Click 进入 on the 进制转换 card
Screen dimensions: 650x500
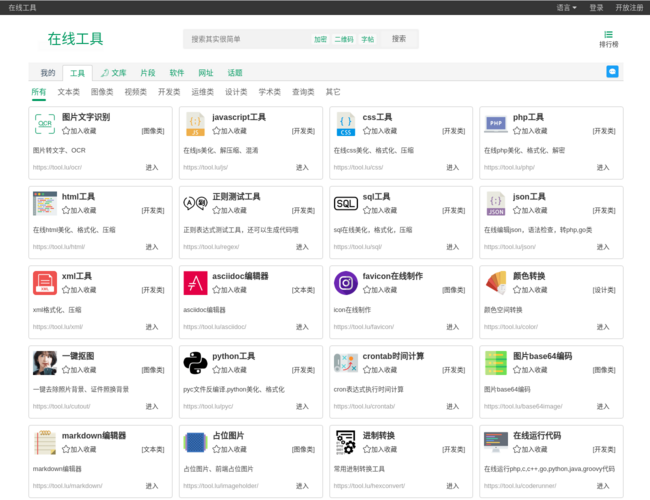(x=452, y=486)
